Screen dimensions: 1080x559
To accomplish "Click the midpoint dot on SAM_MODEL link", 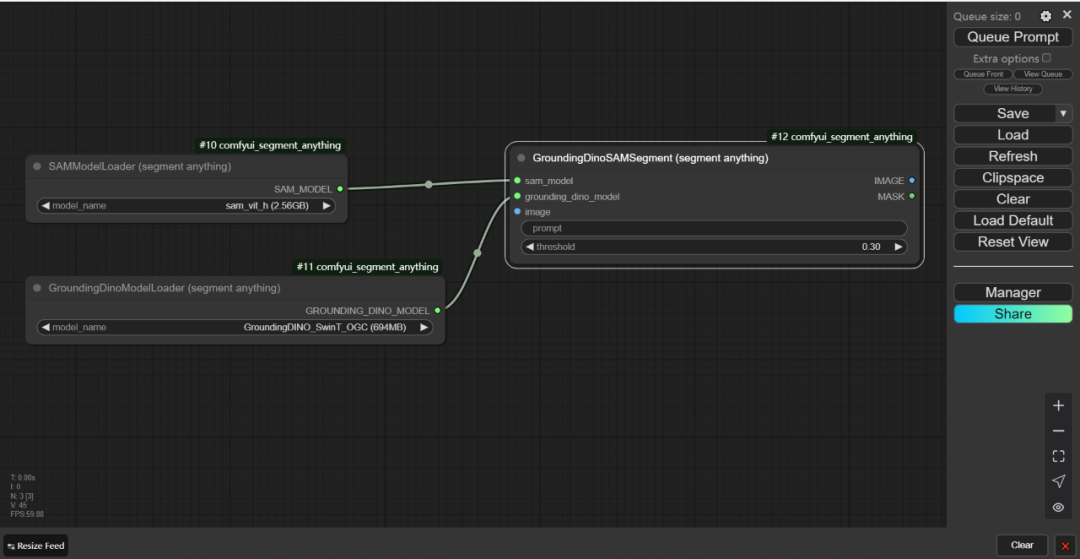I will click(x=428, y=184).
